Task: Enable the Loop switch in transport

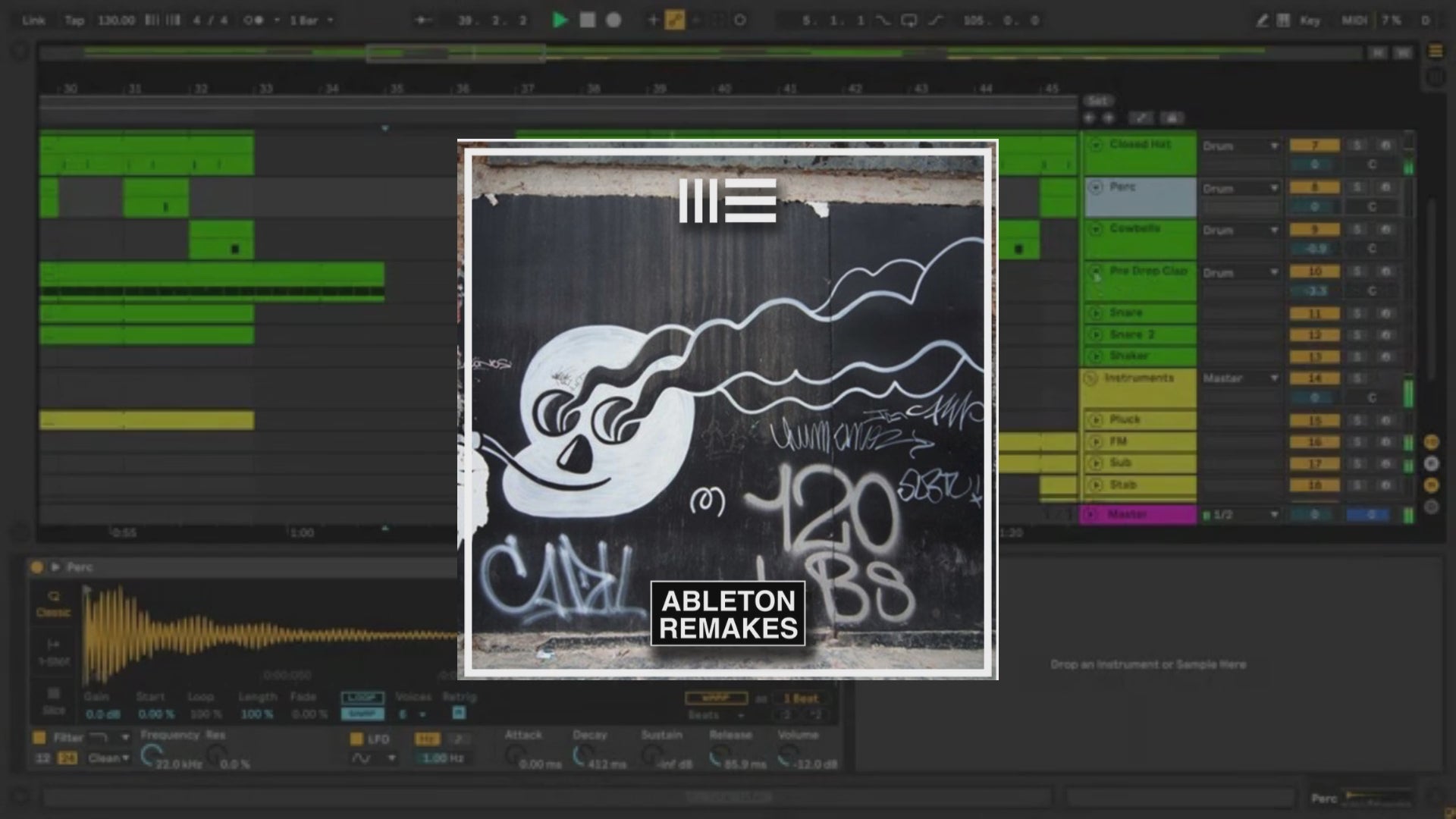Action: coord(908,20)
